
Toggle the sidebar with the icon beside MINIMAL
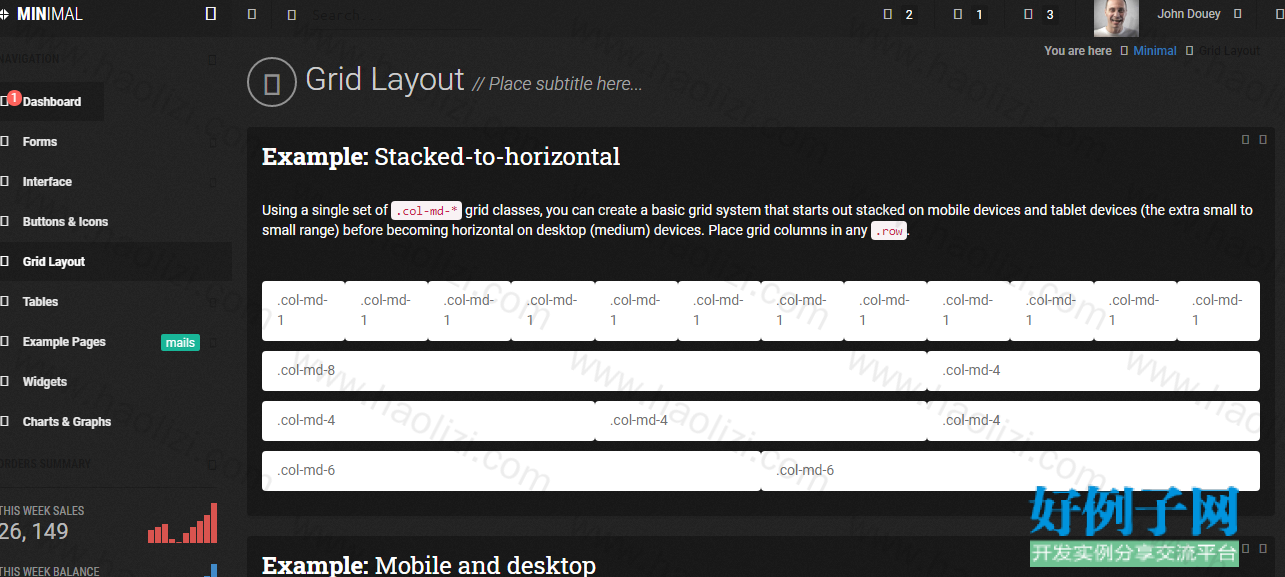click(x=210, y=14)
